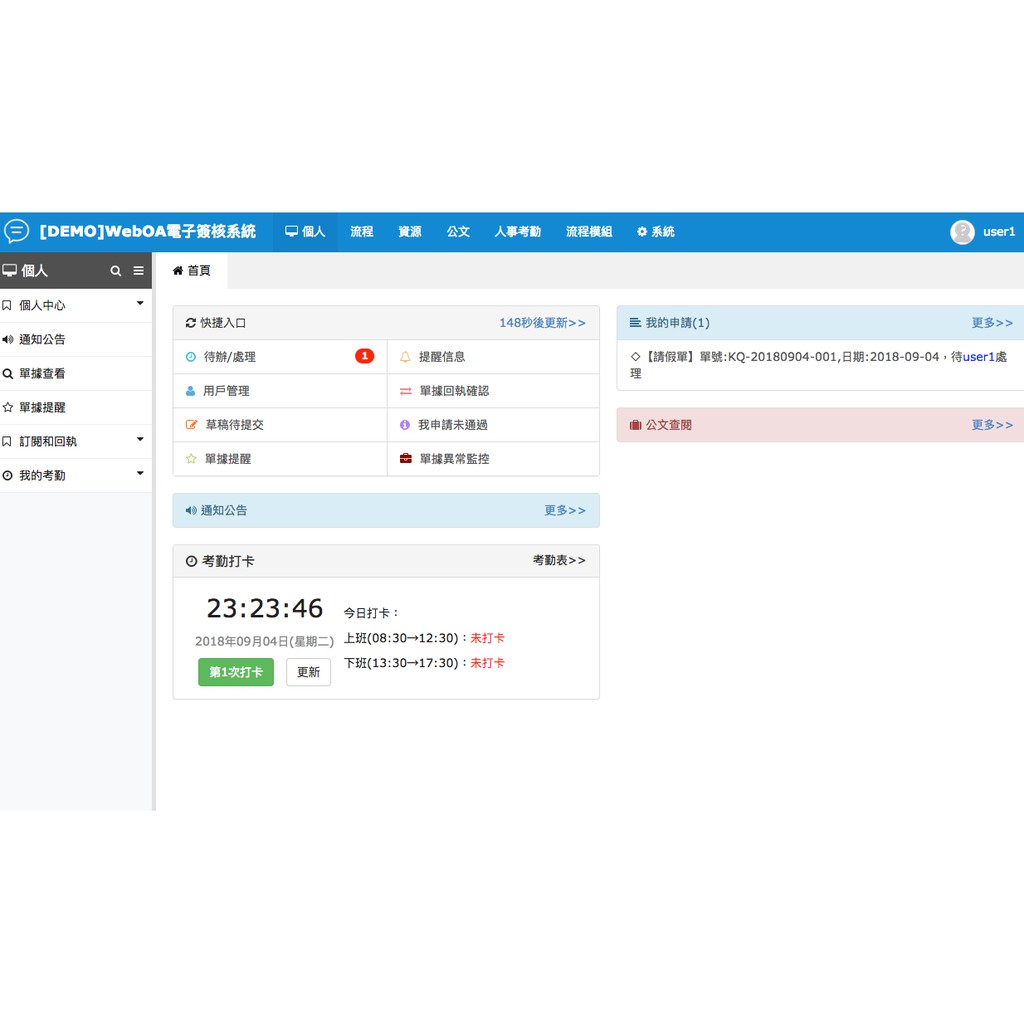Viewport: 1024px width, 1024px height.
Task: Click 更多>> in 公文查閱 panel
Action: pos(992,424)
